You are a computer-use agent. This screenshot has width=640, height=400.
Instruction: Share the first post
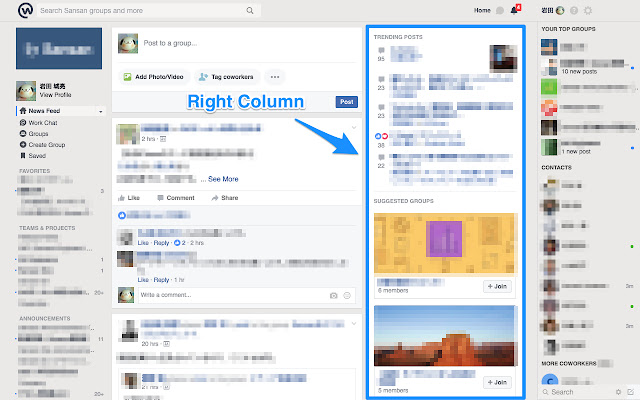(225, 198)
